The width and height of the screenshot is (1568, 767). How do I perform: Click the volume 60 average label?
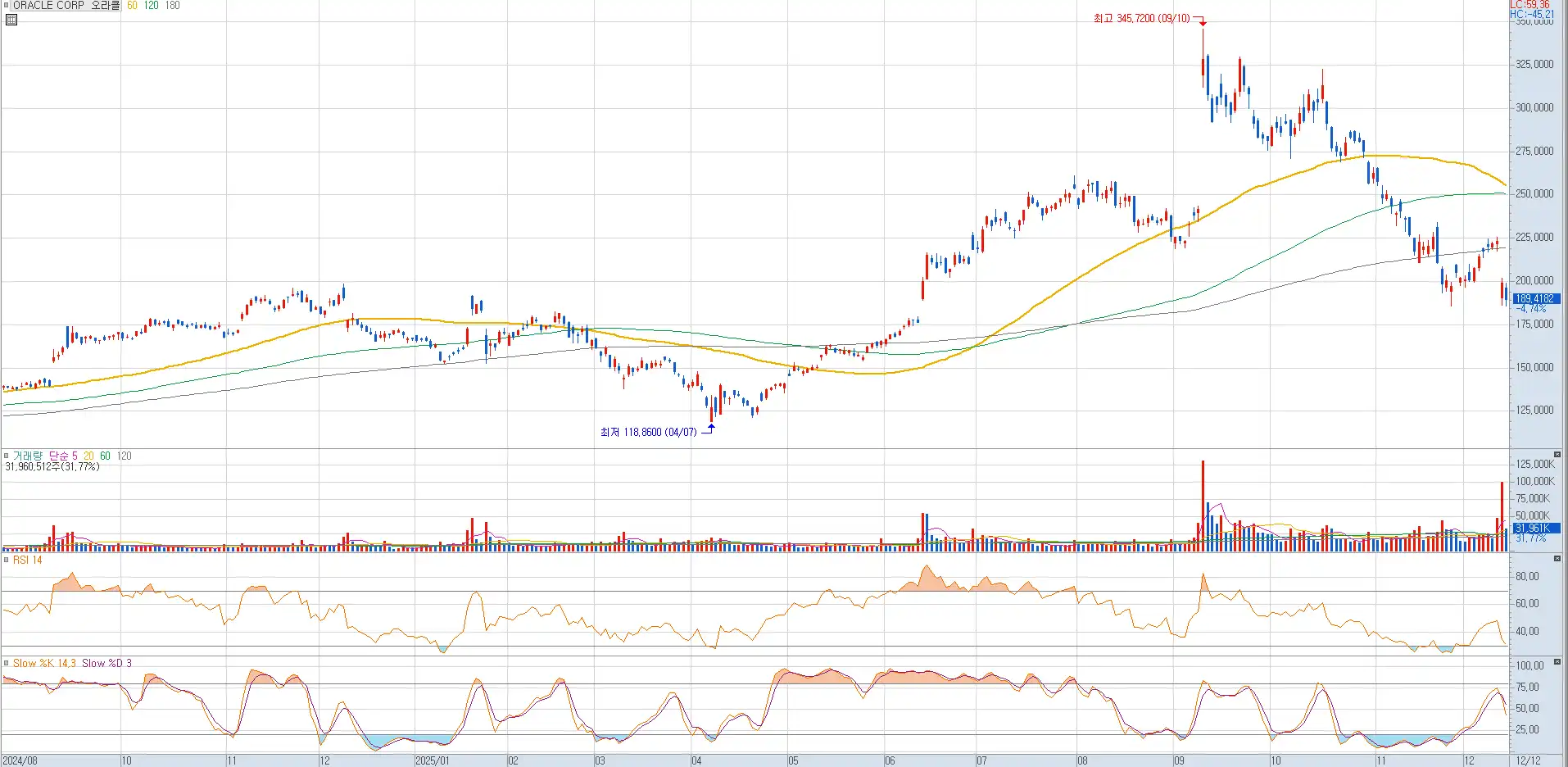tap(105, 456)
